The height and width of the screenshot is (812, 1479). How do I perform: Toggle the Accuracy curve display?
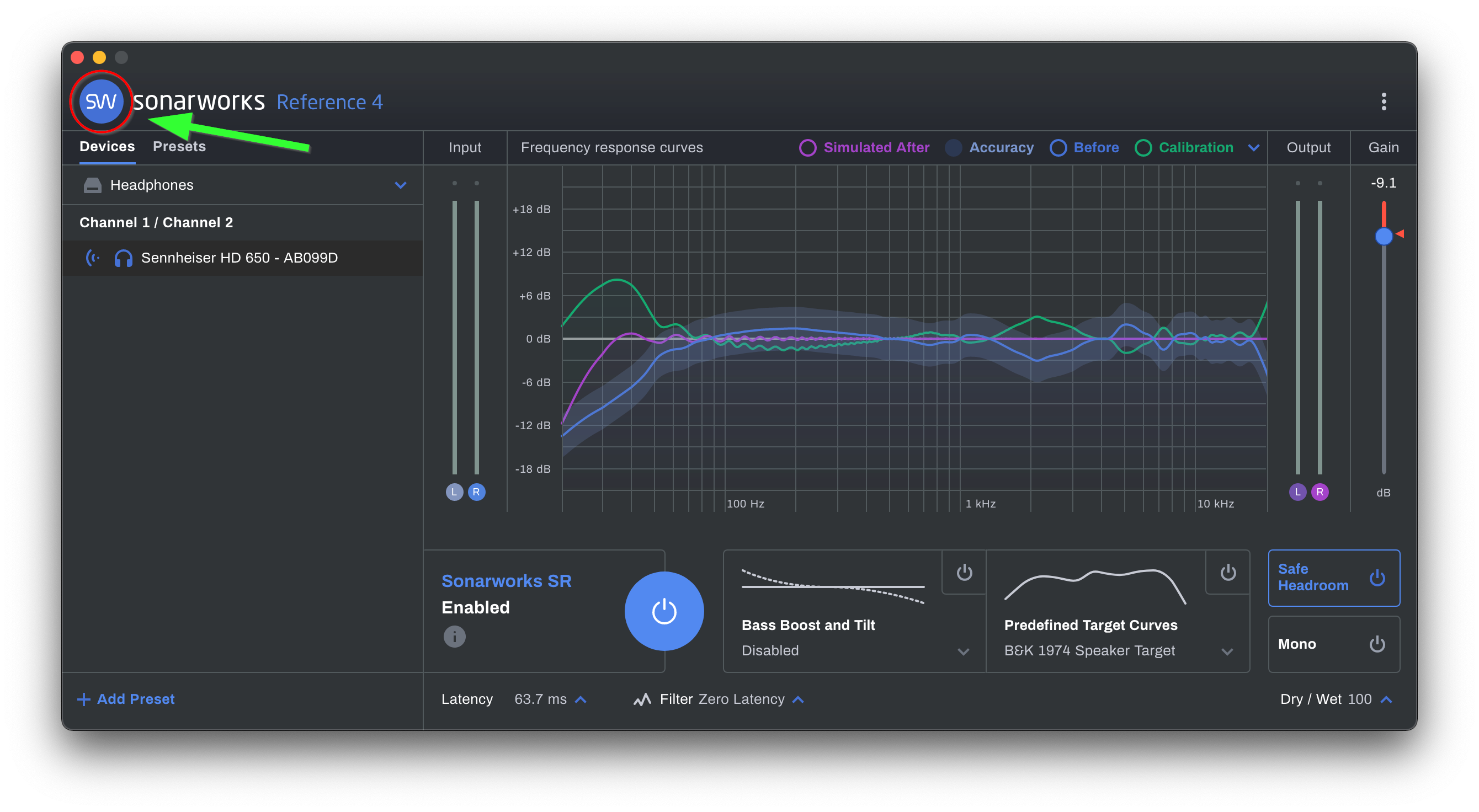(x=989, y=147)
